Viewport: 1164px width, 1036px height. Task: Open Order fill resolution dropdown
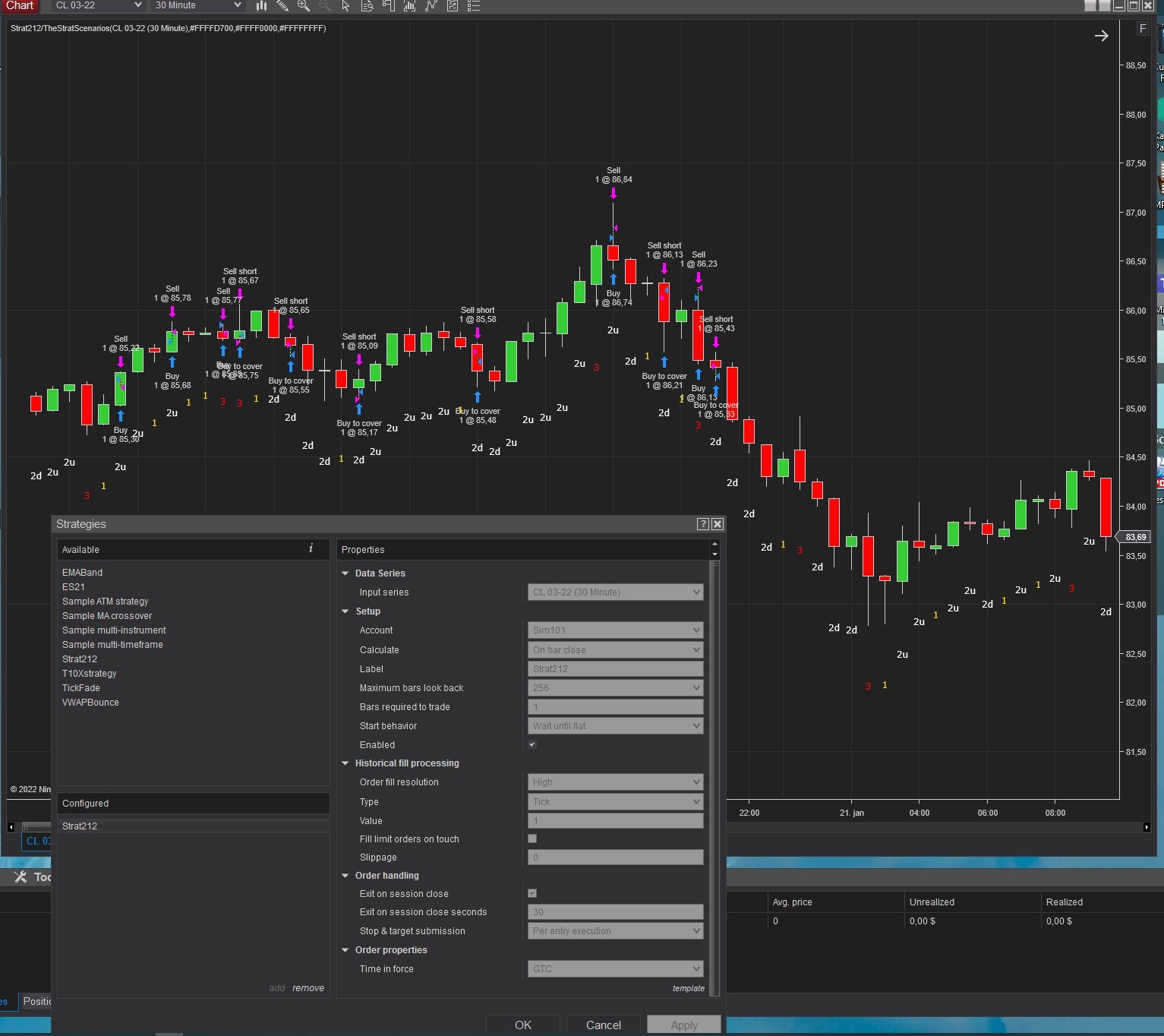tap(615, 782)
